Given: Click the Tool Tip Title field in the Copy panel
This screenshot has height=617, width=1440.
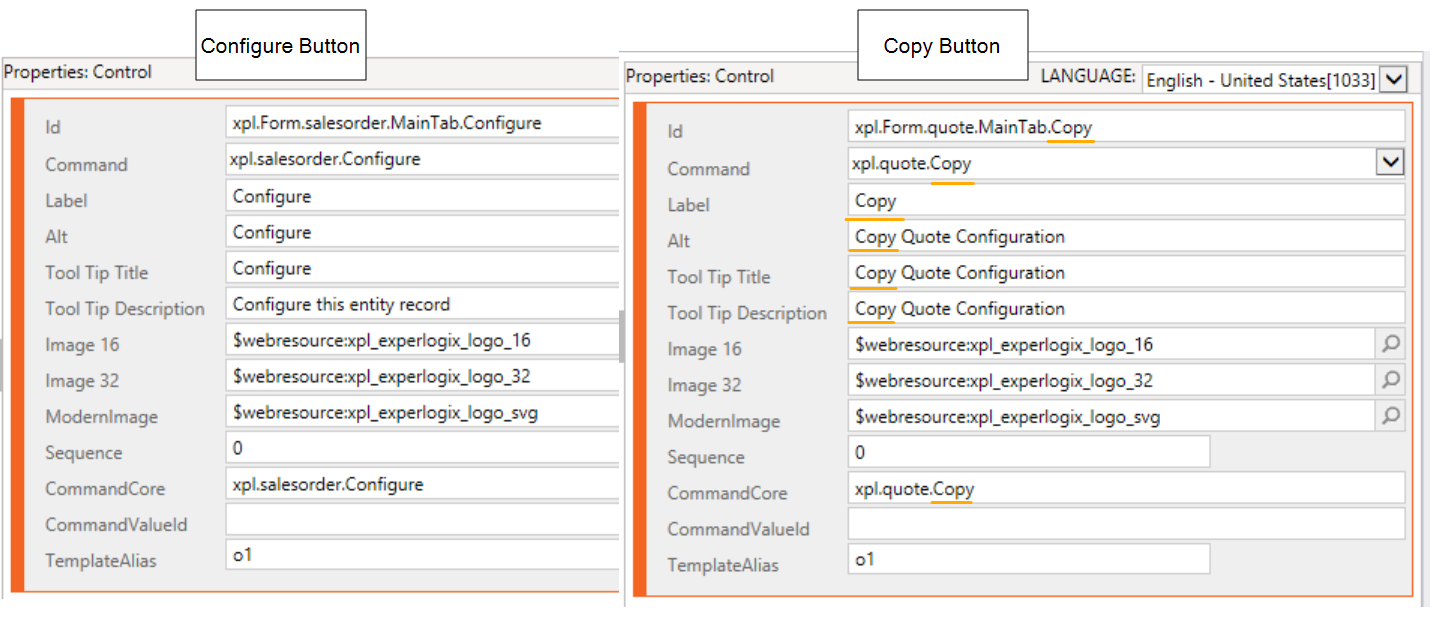Looking at the screenshot, I should 1126,272.
